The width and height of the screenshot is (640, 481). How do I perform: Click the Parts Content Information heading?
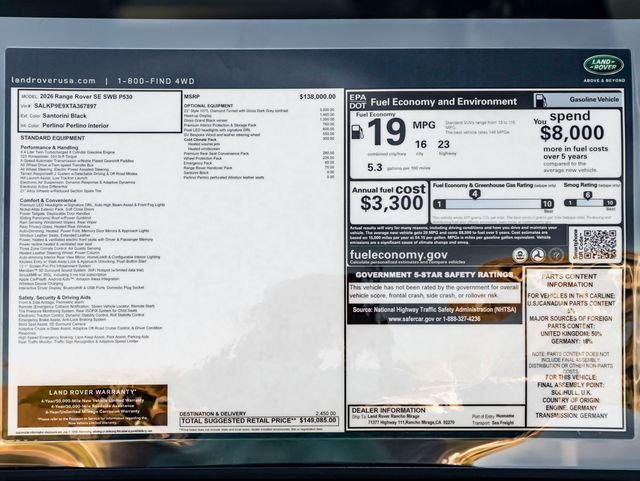click(570, 281)
